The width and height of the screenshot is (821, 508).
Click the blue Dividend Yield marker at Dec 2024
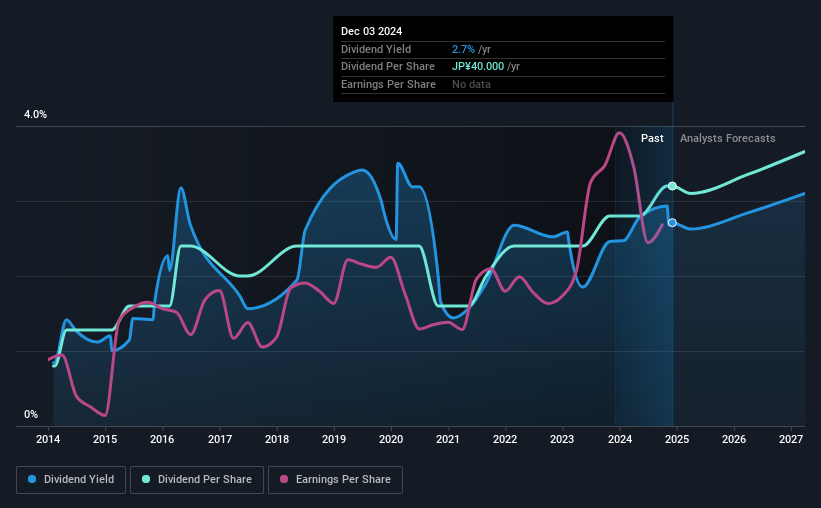point(672,223)
